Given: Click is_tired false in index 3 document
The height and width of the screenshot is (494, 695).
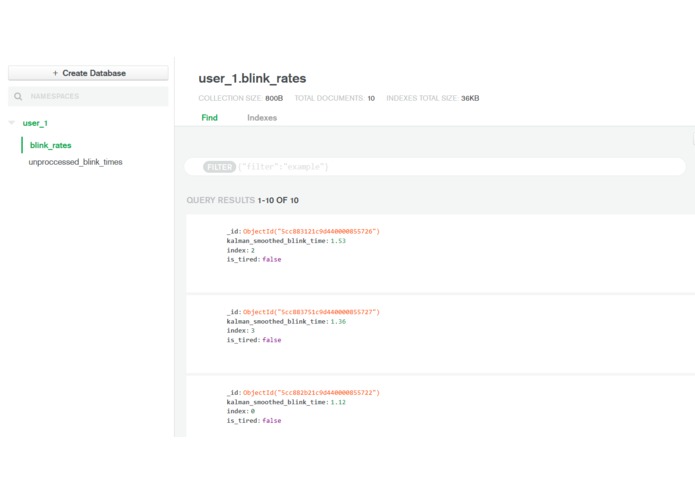Looking at the screenshot, I should (254, 340).
